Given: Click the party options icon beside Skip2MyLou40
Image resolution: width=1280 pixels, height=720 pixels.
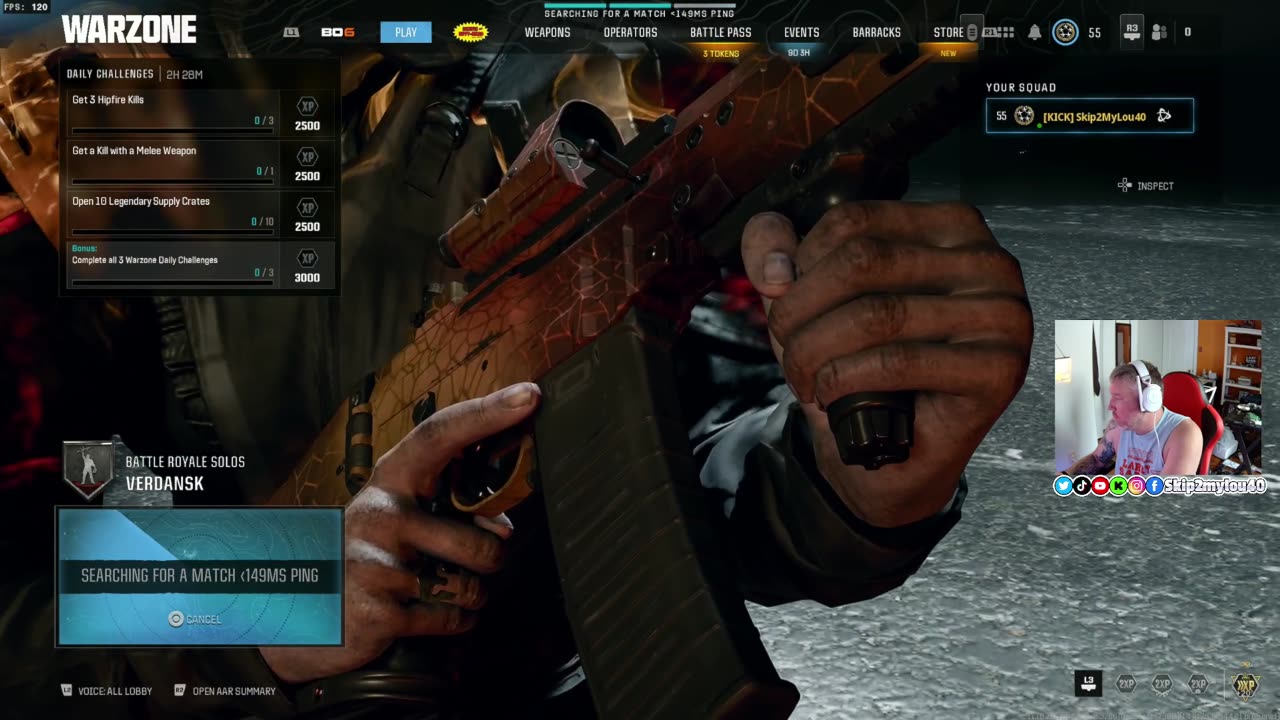Looking at the screenshot, I should 1164,115.
